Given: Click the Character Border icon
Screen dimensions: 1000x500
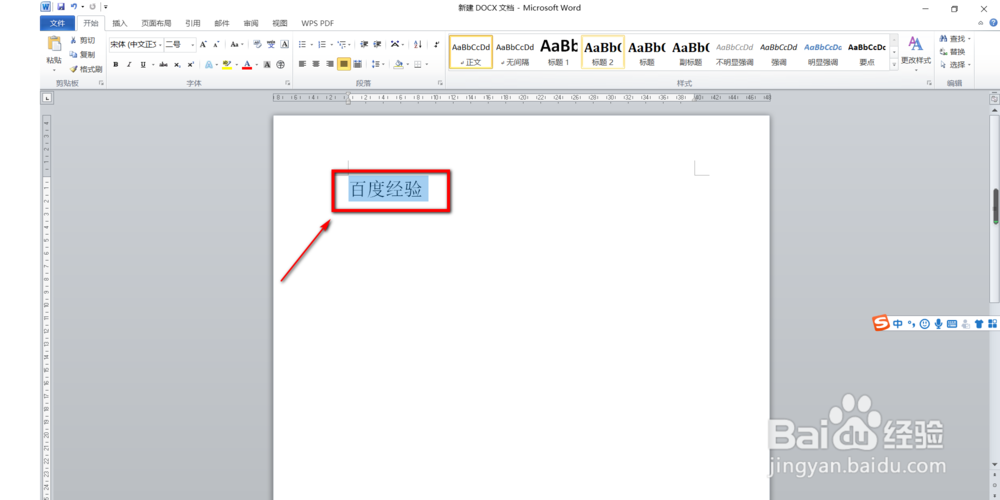Looking at the screenshot, I should (284, 45).
